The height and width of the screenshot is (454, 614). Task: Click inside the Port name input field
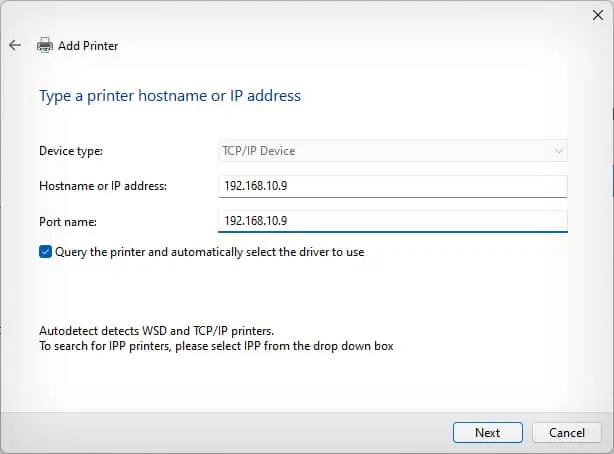pyautogui.click(x=392, y=220)
